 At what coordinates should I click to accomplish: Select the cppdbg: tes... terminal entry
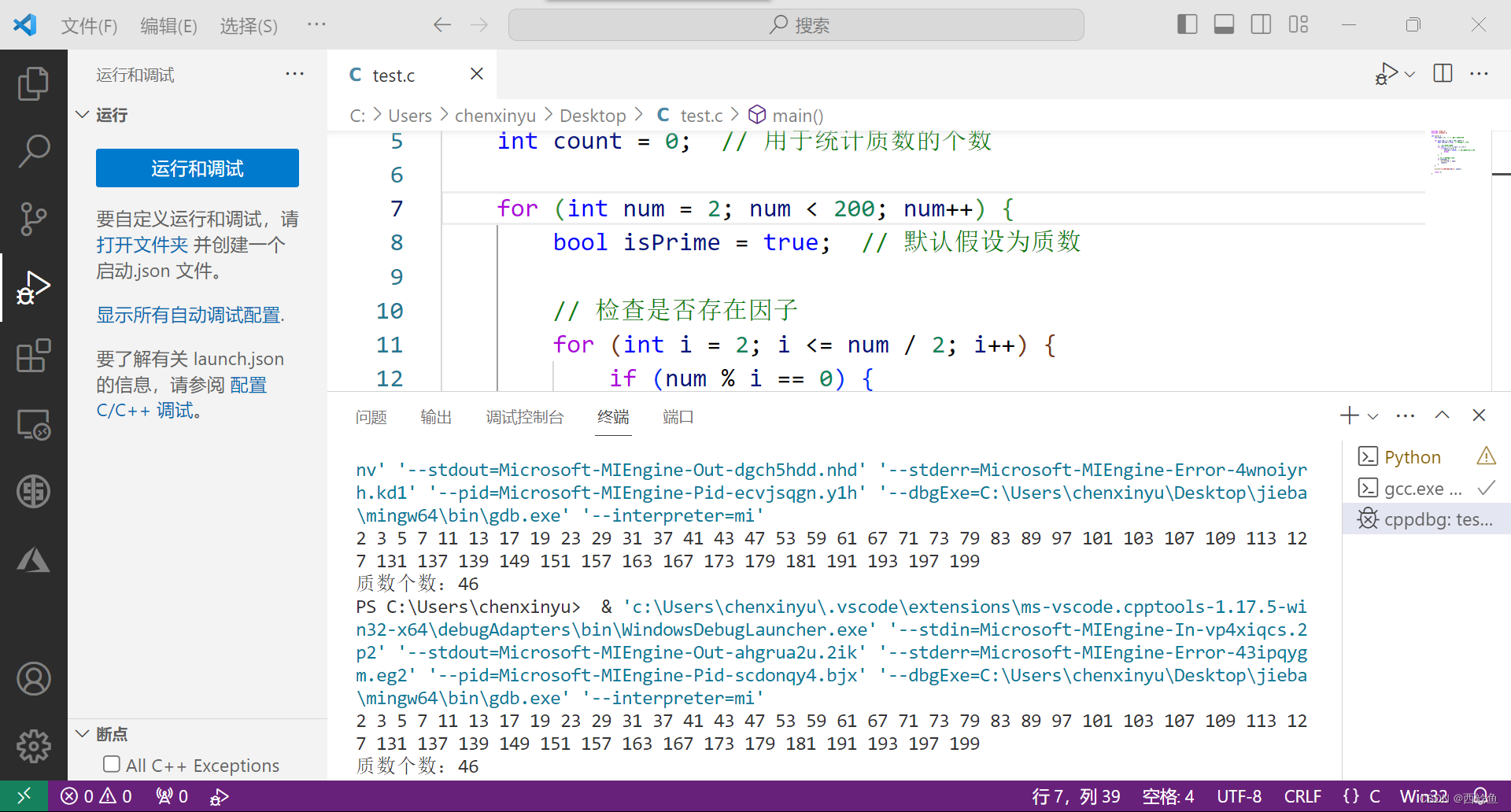pos(1426,519)
